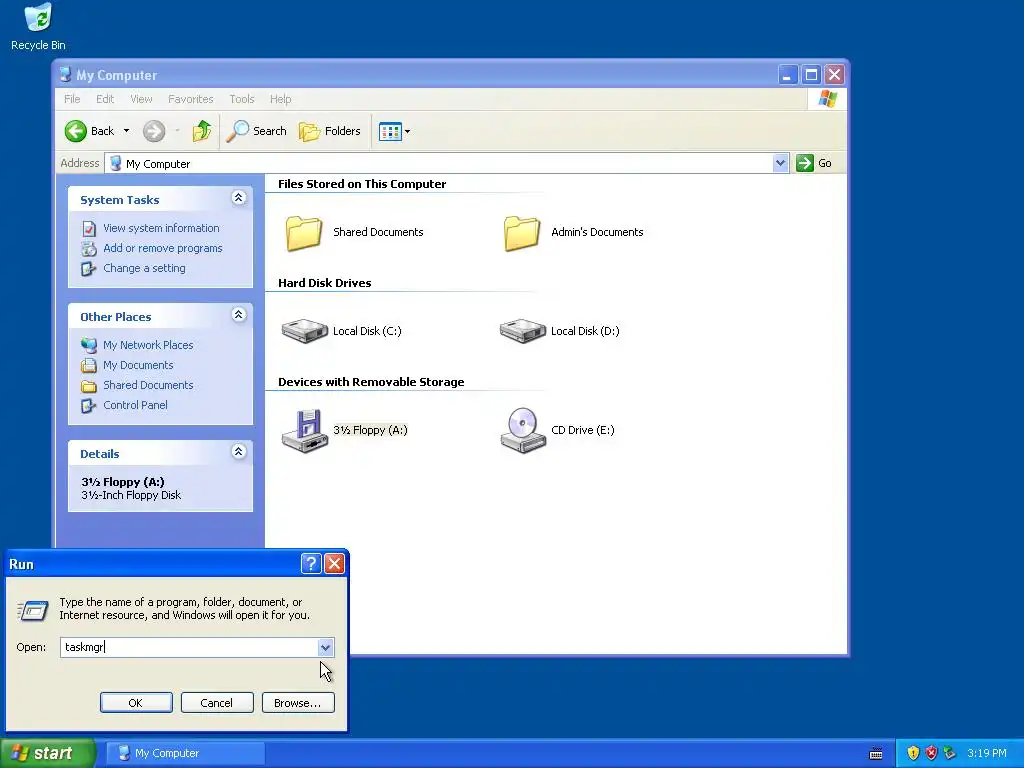Open the Back history dropdown arrow

(x=126, y=131)
